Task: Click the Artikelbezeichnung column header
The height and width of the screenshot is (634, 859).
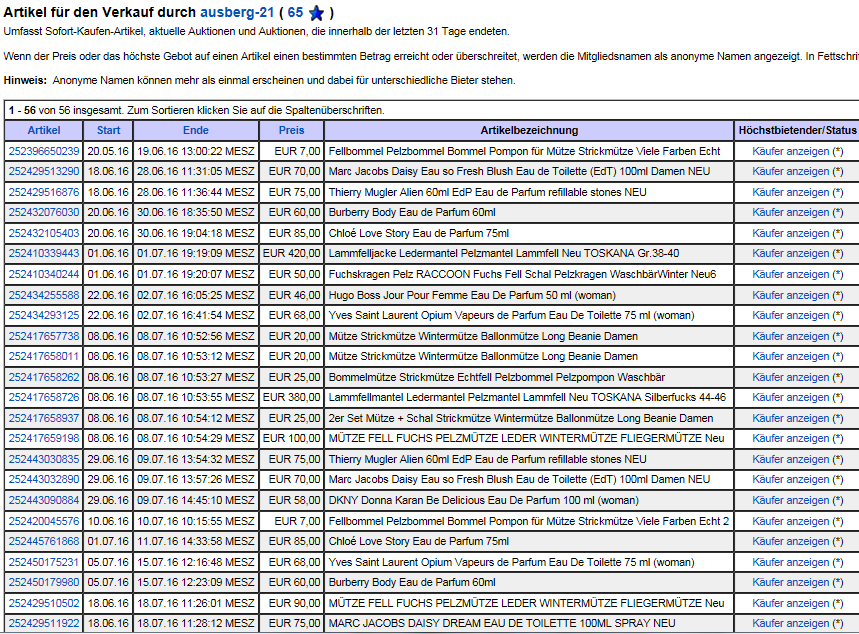Action: point(529,130)
